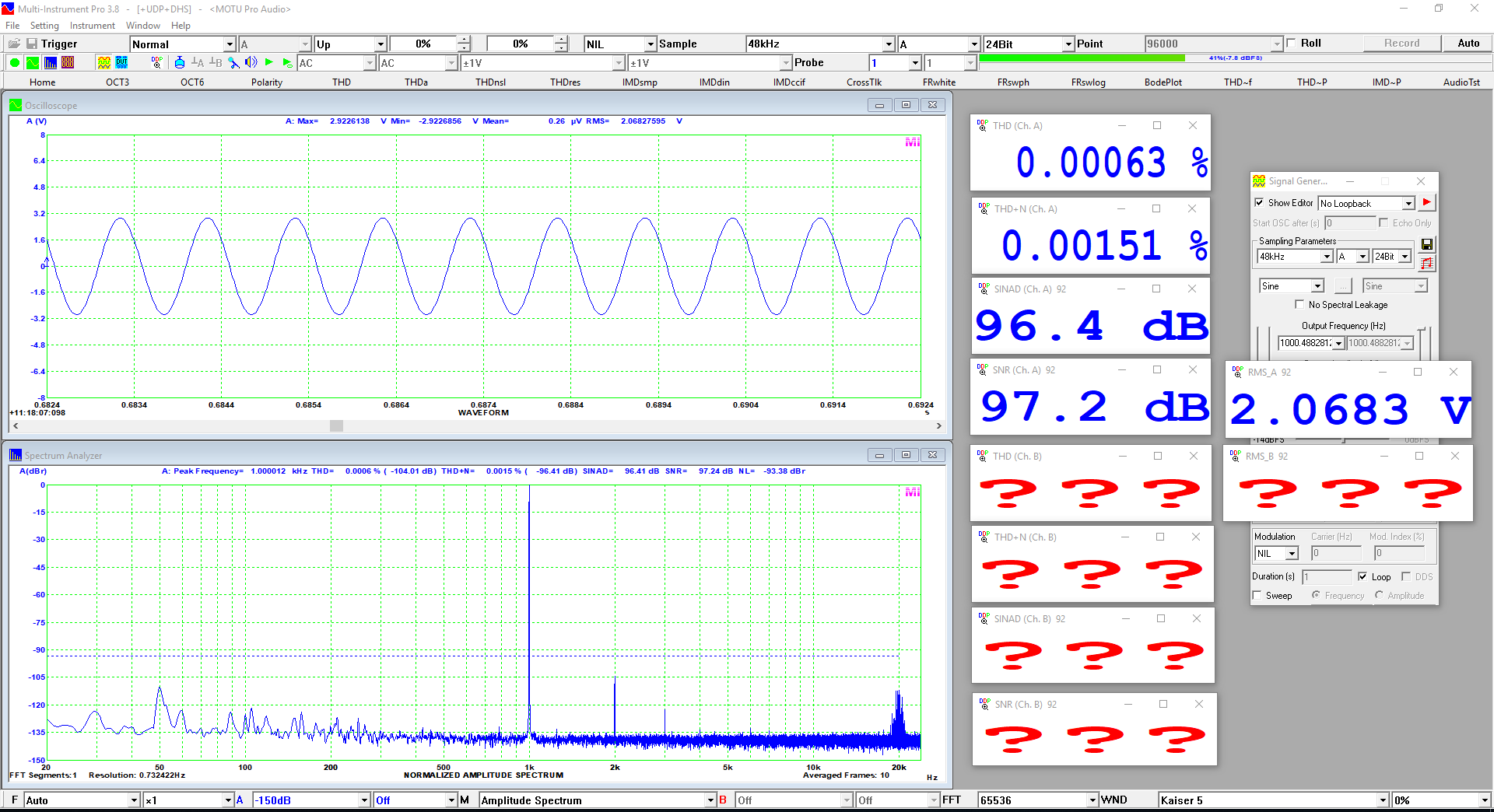
Task: Open the Window menu
Action: 143,26
